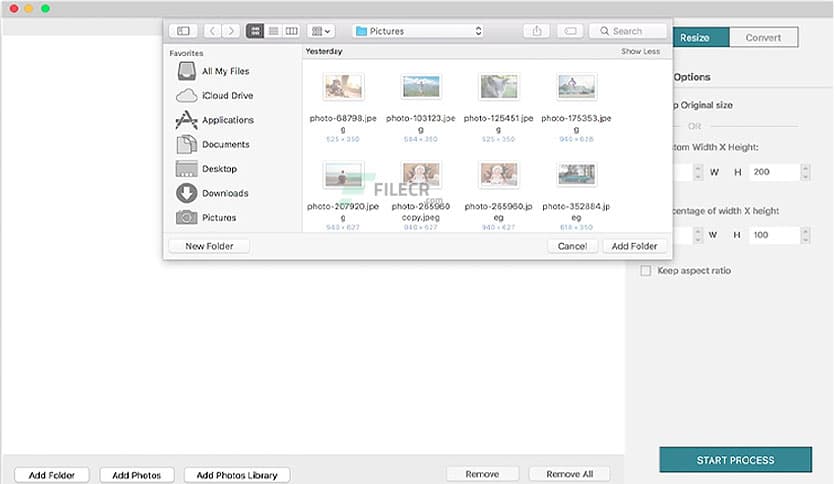Click Add Photos Library button
The height and width of the screenshot is (484, 836).
237,475
